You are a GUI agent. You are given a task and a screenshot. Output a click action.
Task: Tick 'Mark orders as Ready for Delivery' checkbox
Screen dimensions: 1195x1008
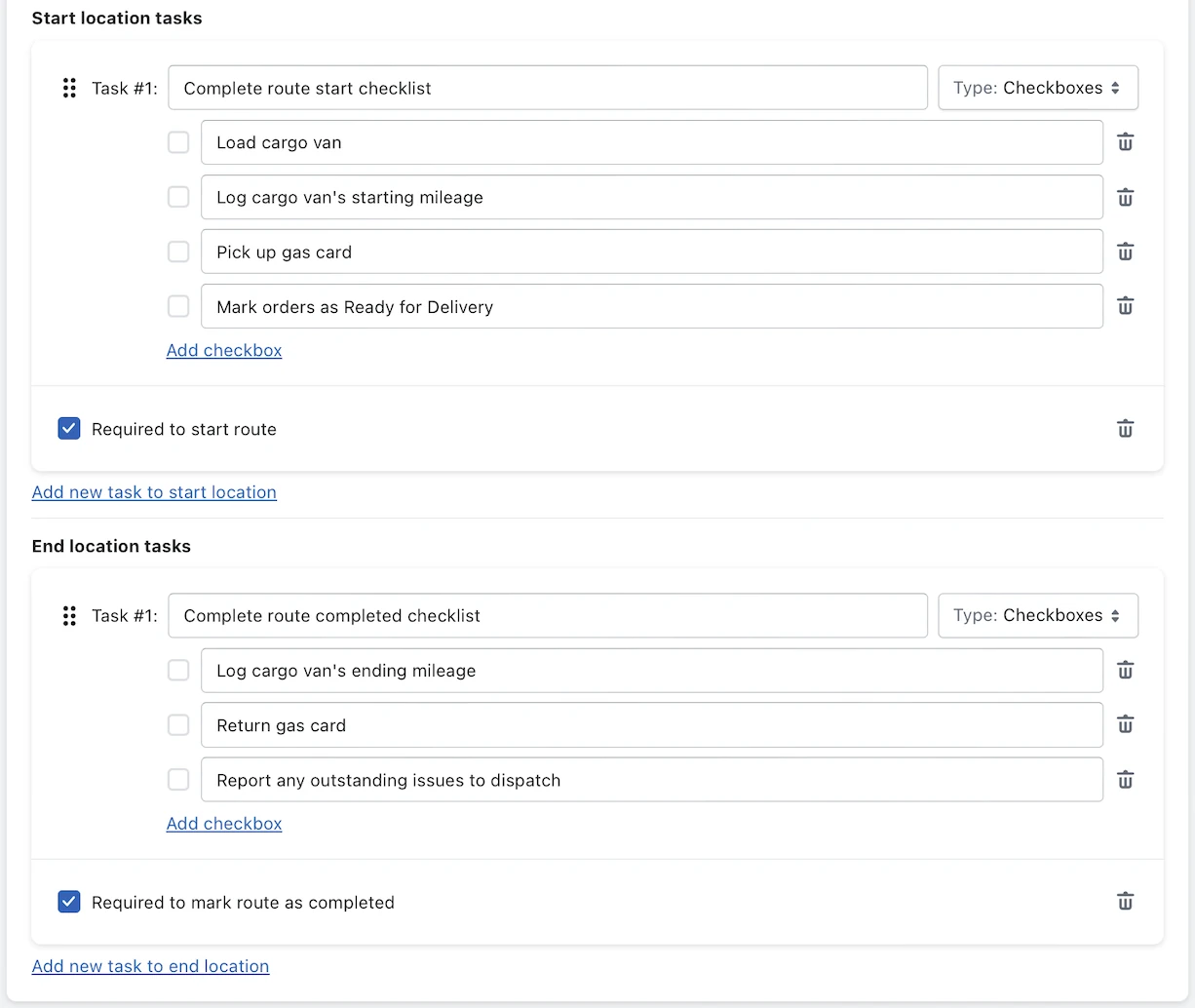pyautogui.click(x=178, y=306)
